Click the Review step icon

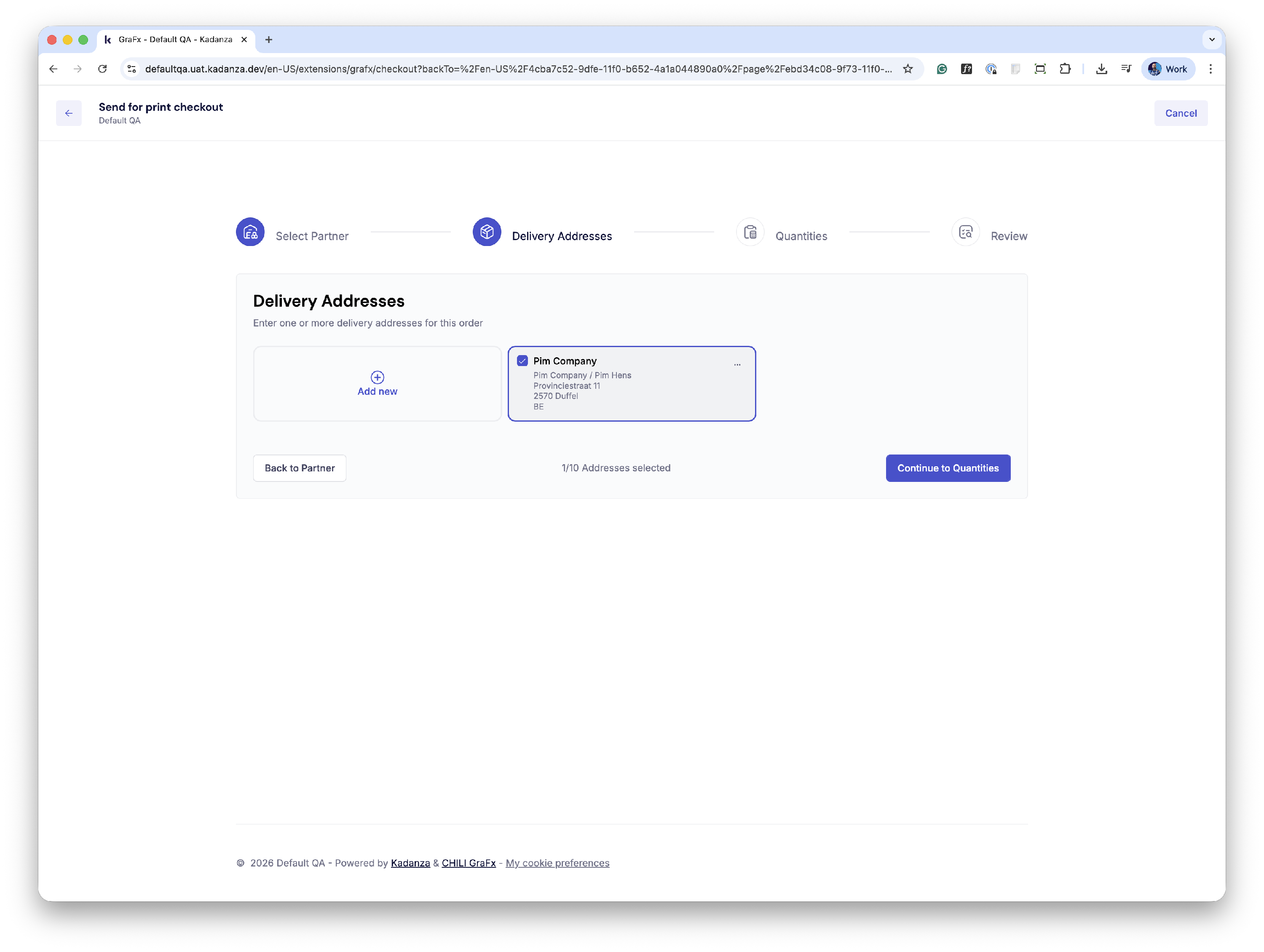click(965, 232)
